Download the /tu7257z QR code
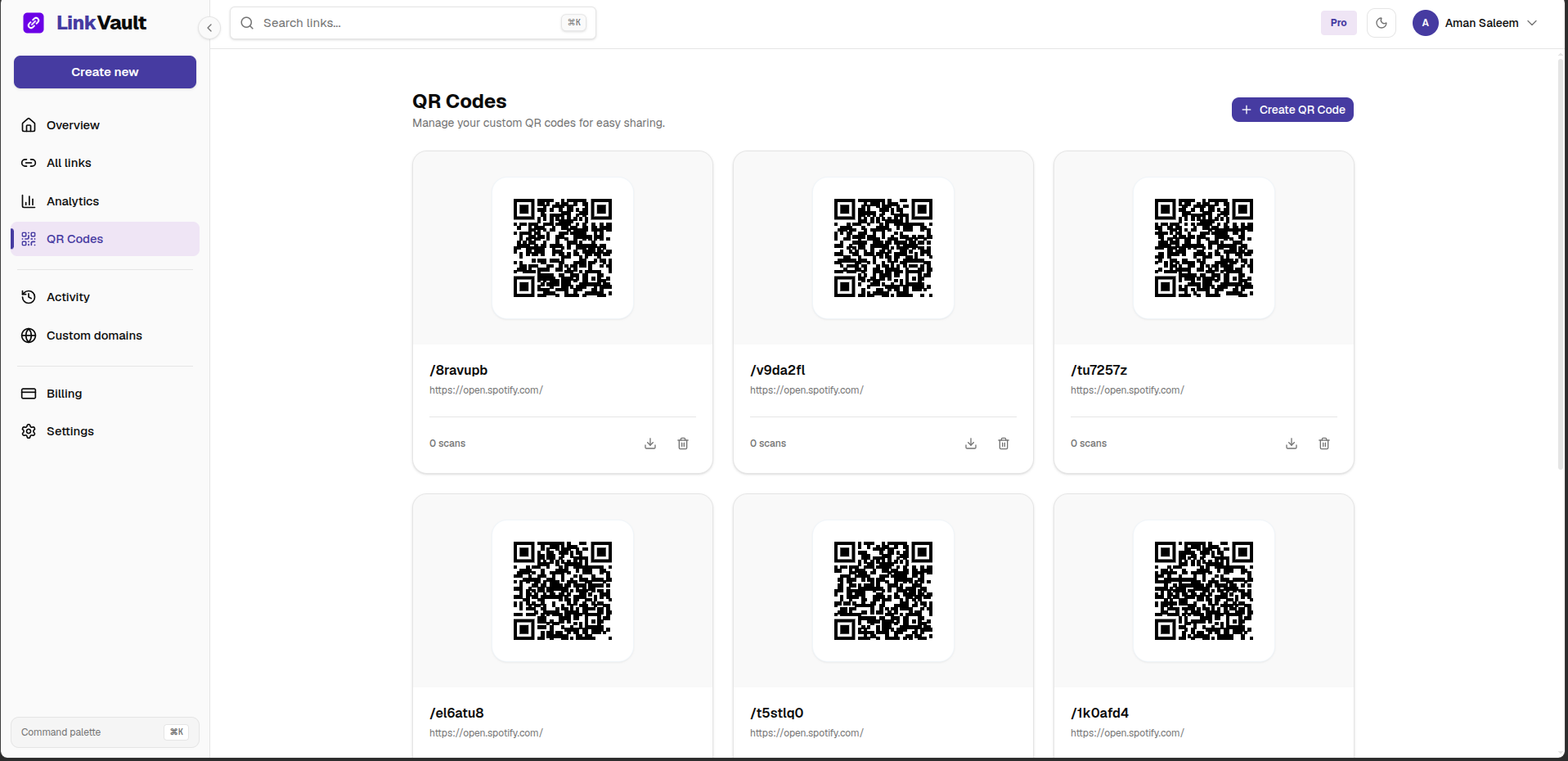The image size is (1568, 761). coord(1292,444)
